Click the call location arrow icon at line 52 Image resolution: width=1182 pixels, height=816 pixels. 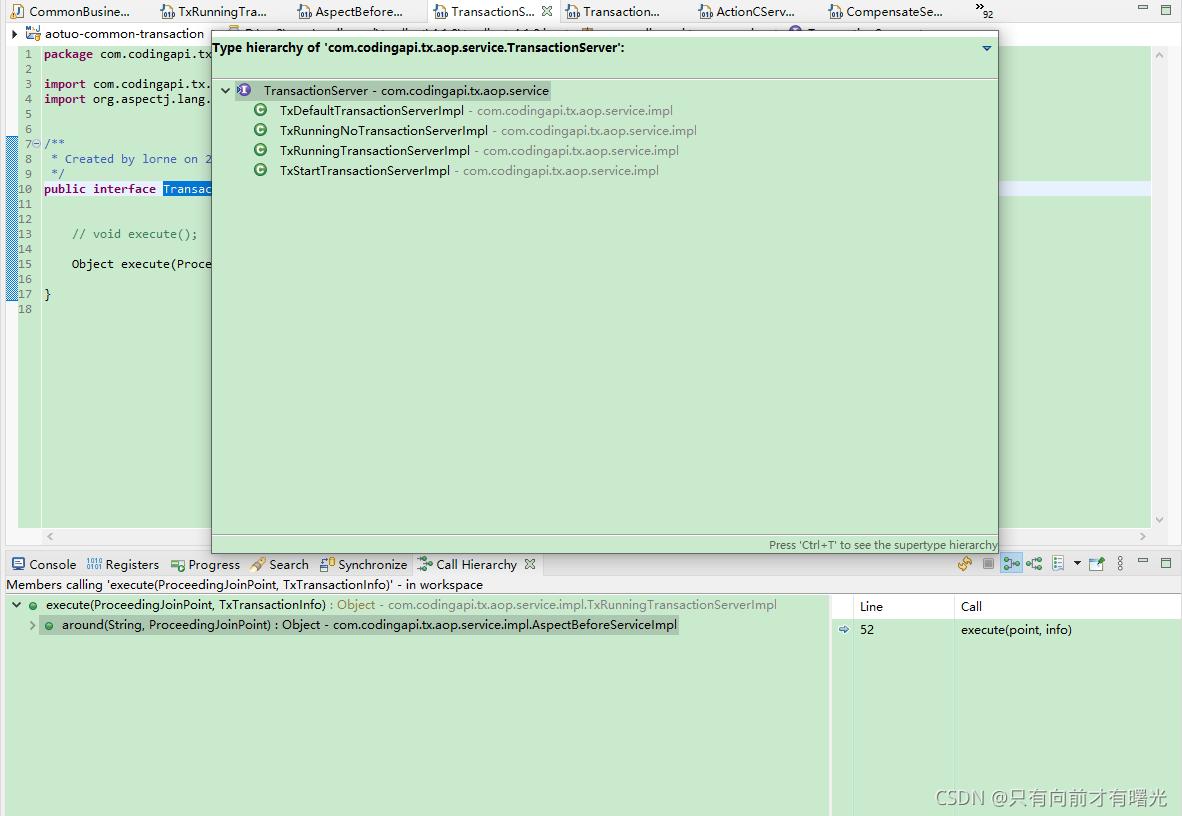coord(844,630)
